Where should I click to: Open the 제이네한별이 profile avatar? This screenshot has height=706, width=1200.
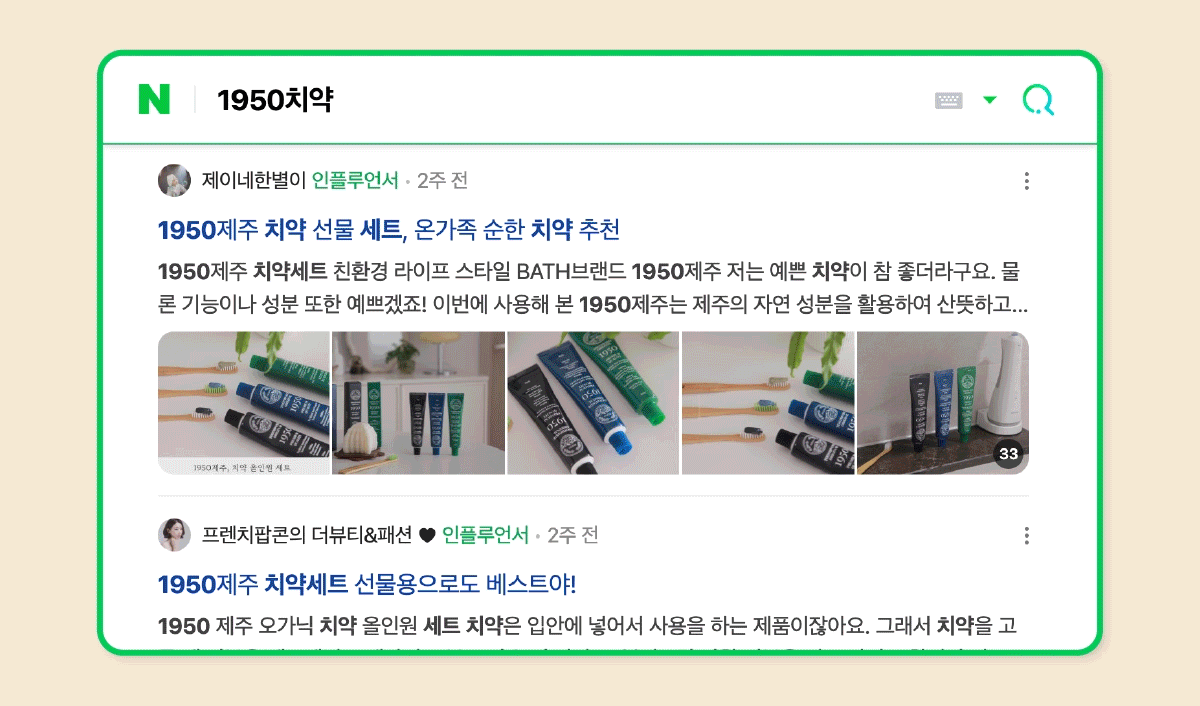174,181
